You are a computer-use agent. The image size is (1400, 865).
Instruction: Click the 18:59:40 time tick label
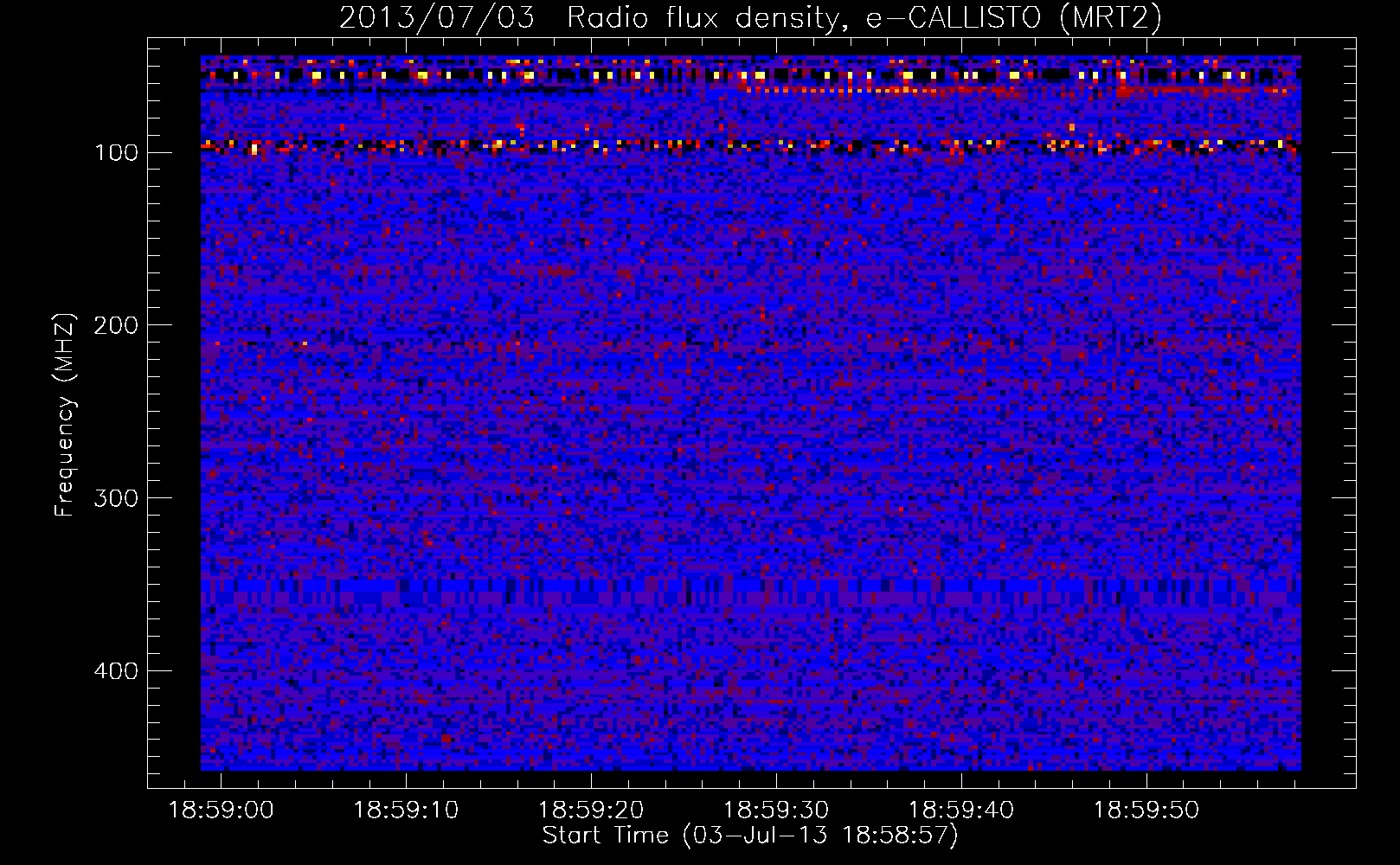coord(961,811)
